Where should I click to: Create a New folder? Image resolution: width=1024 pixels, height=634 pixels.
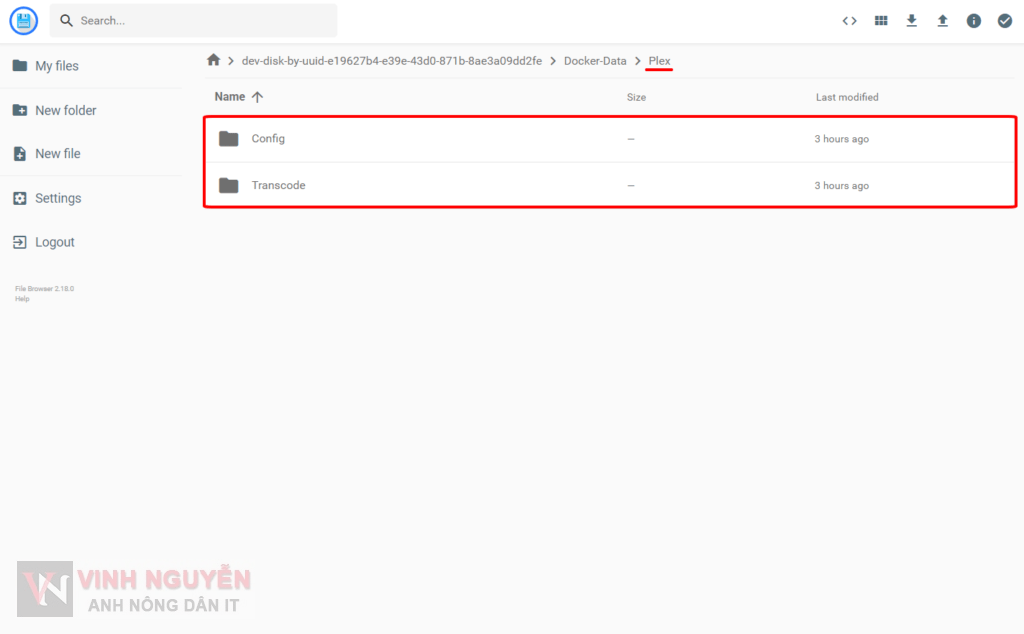pos(62,110)
